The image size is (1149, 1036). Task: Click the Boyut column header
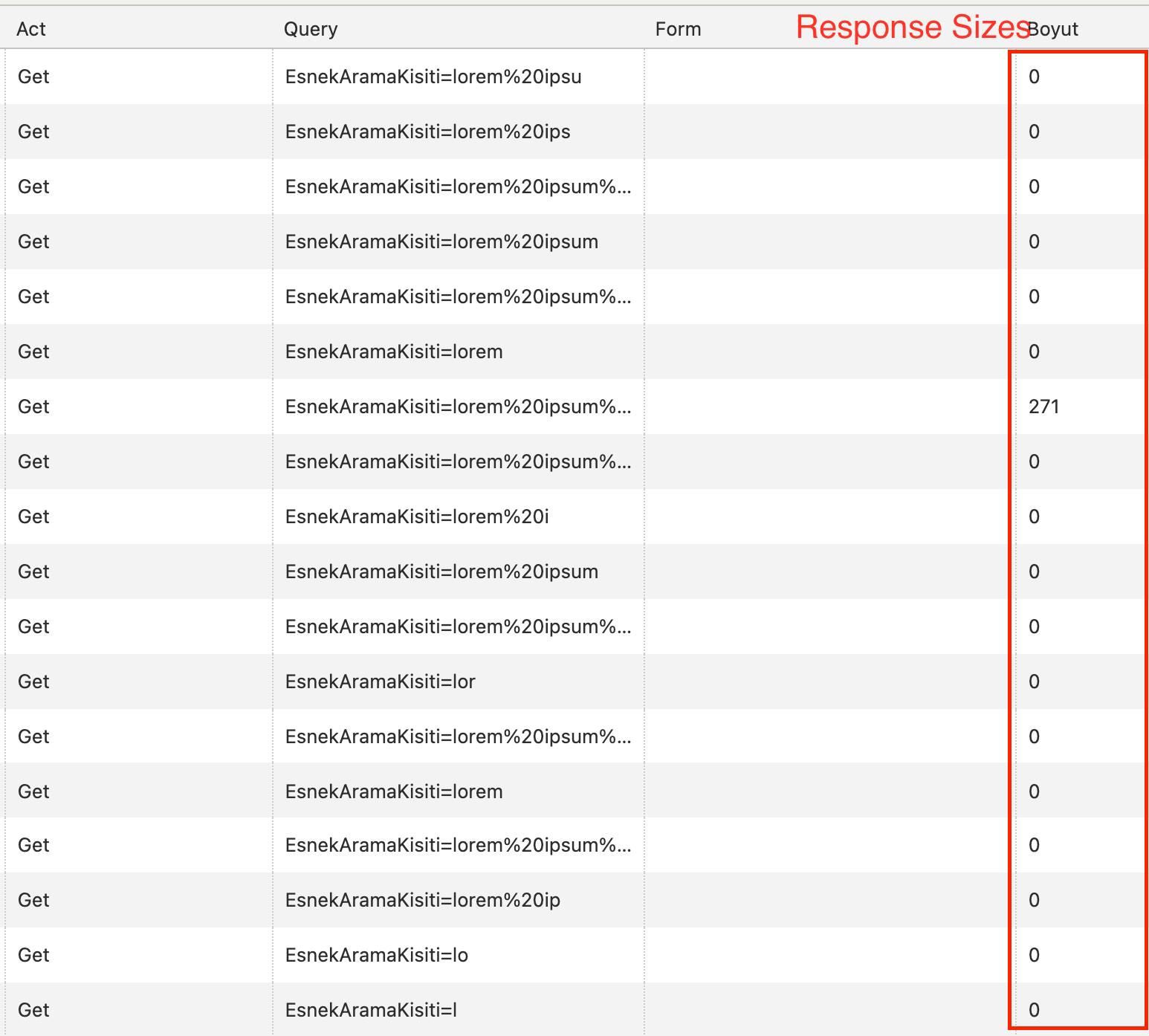1053,29
